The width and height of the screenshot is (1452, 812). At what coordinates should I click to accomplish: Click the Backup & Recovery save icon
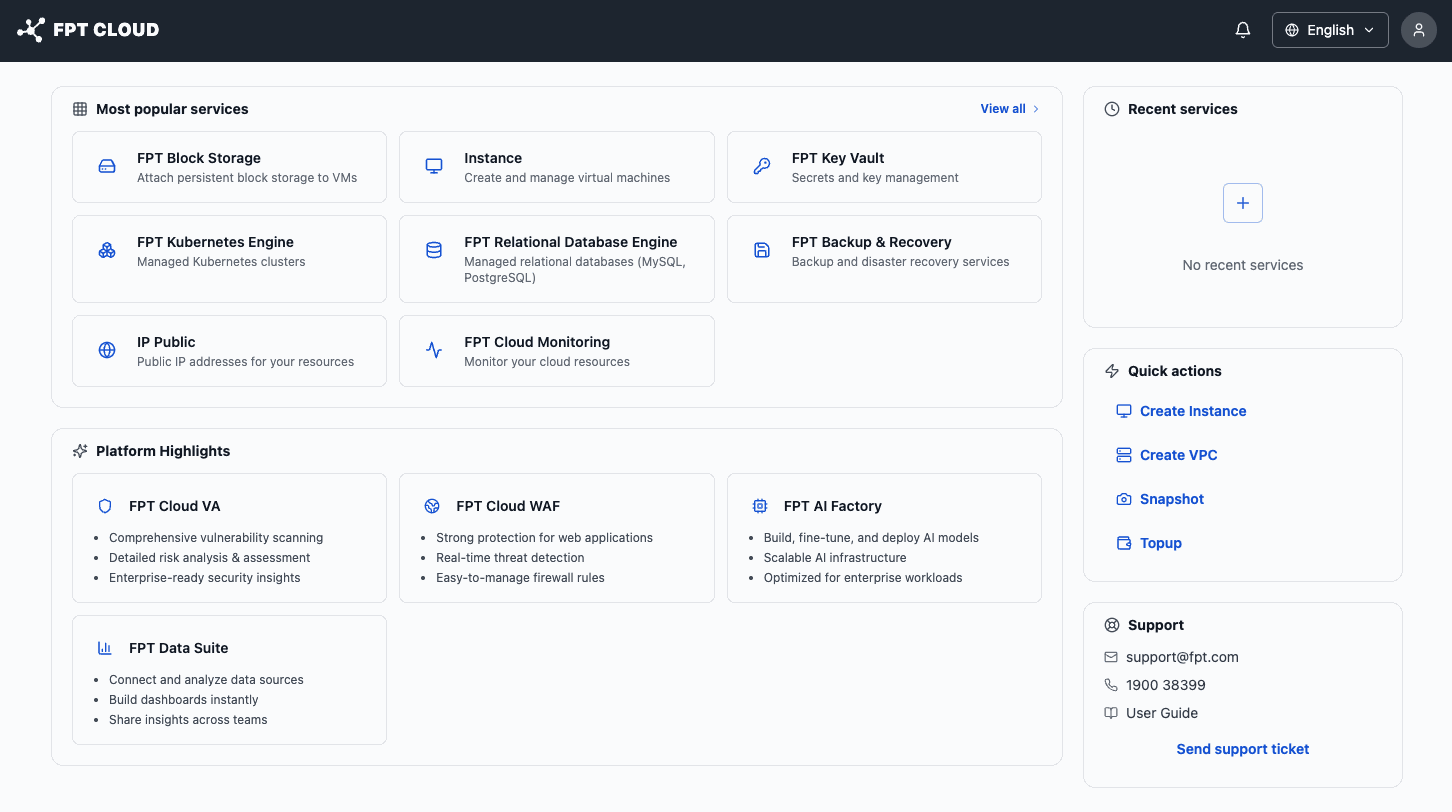click(x=762, y=250)
